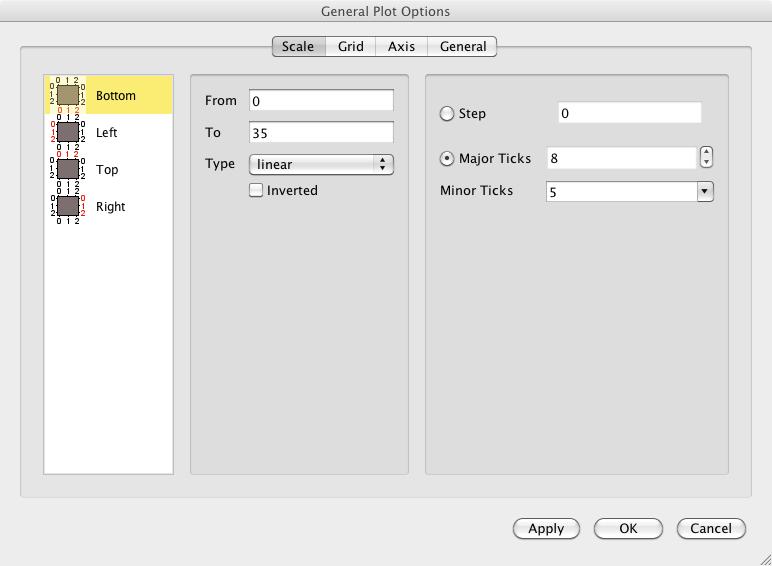772x566 pixels.
Task: Choose the Step radio button
Action: click(447, 114)
